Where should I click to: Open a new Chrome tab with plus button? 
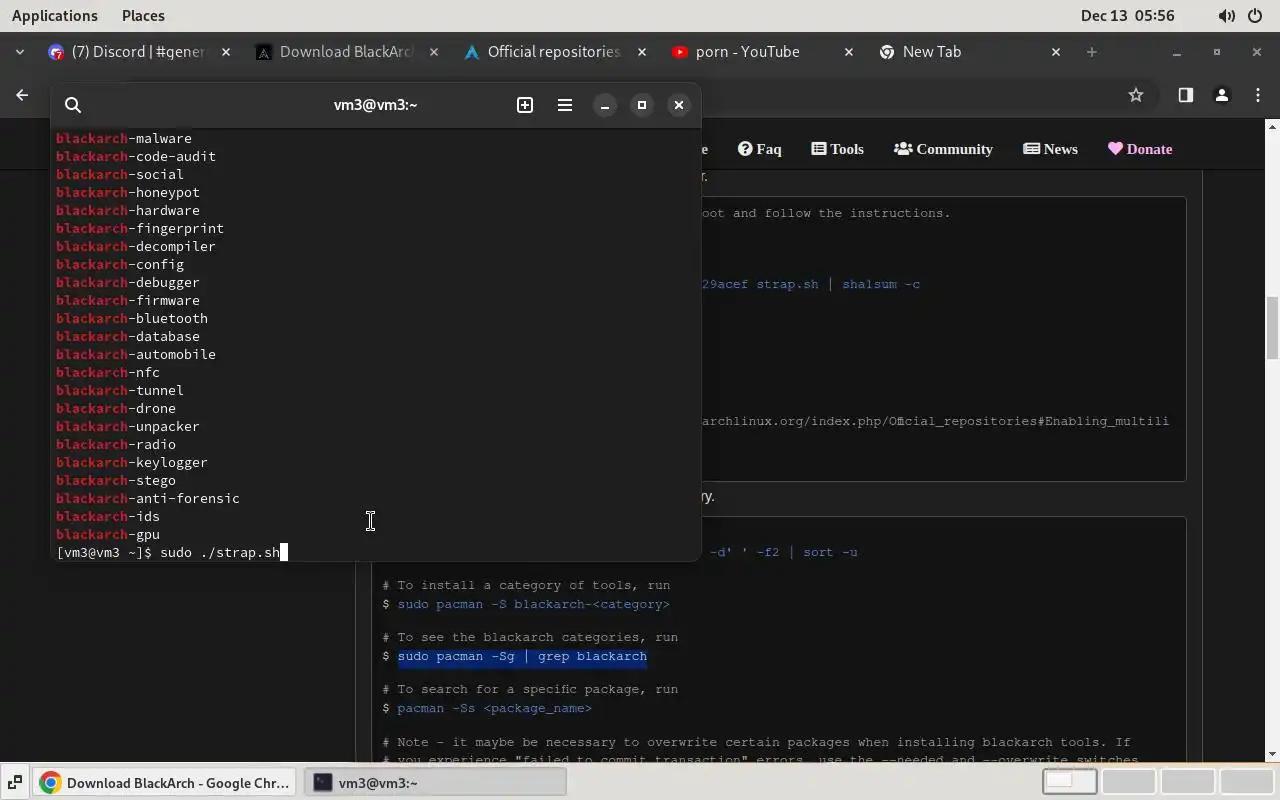[1092, 52]
